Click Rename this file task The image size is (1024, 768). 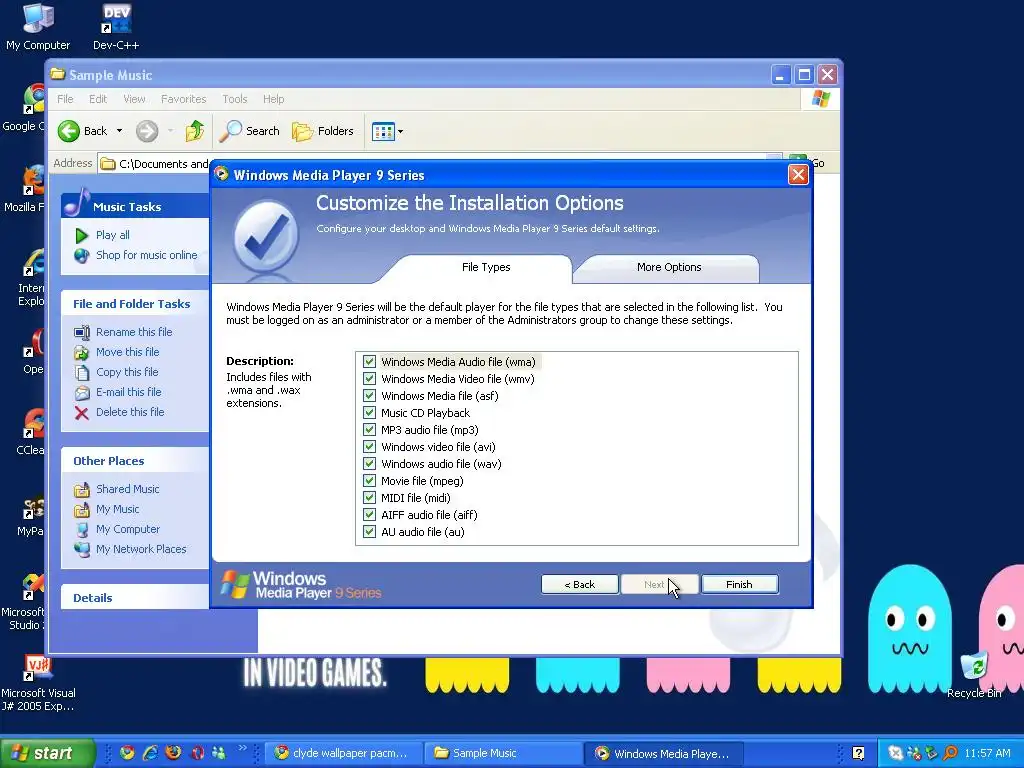(134, 332)
